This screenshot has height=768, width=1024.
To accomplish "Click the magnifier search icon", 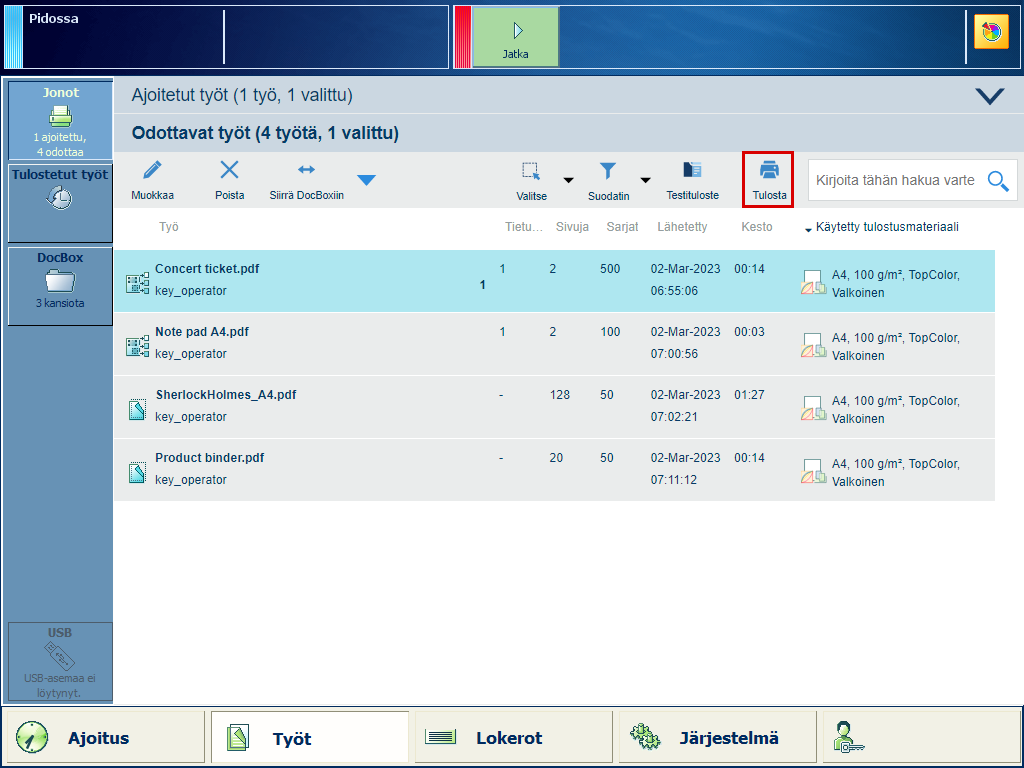I will pyautogui.click(x=998, y=180).
